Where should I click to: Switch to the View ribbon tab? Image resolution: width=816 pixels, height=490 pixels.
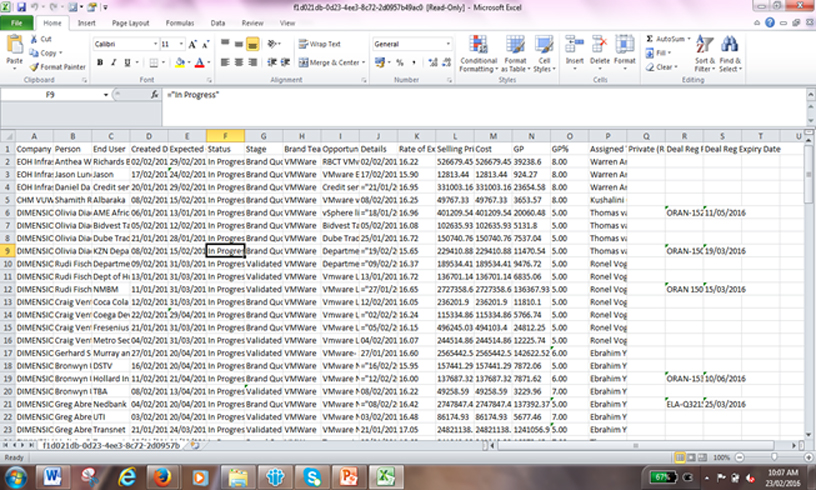click(287, 23)
